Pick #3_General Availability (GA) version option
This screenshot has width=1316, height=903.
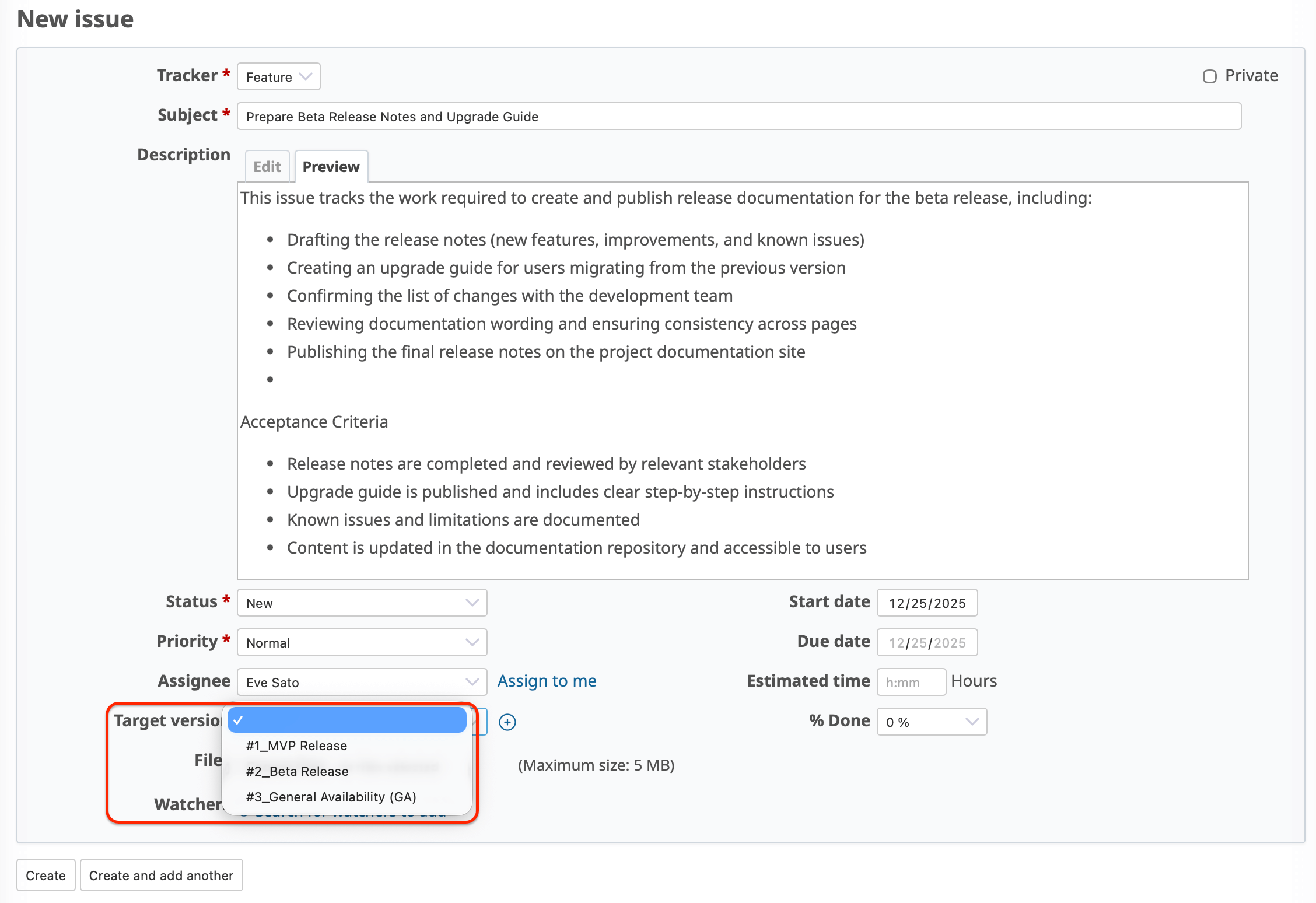click(331, 797)
